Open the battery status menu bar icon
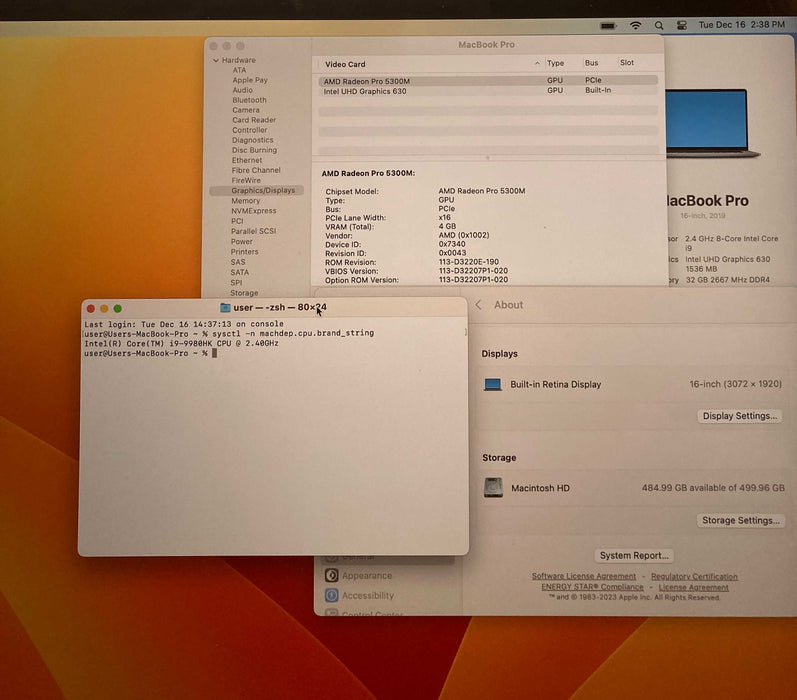 [608, 25]
